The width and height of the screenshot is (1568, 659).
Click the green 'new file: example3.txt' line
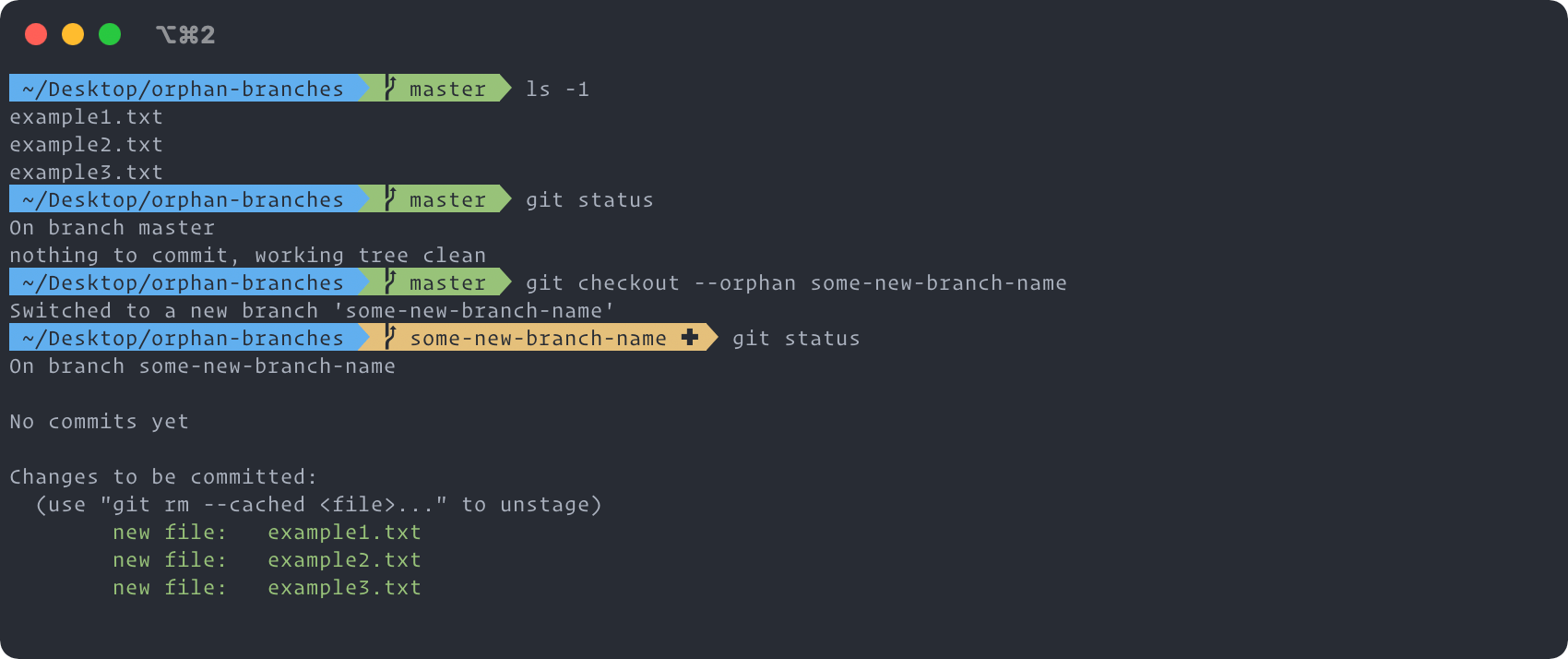(267, 588)
